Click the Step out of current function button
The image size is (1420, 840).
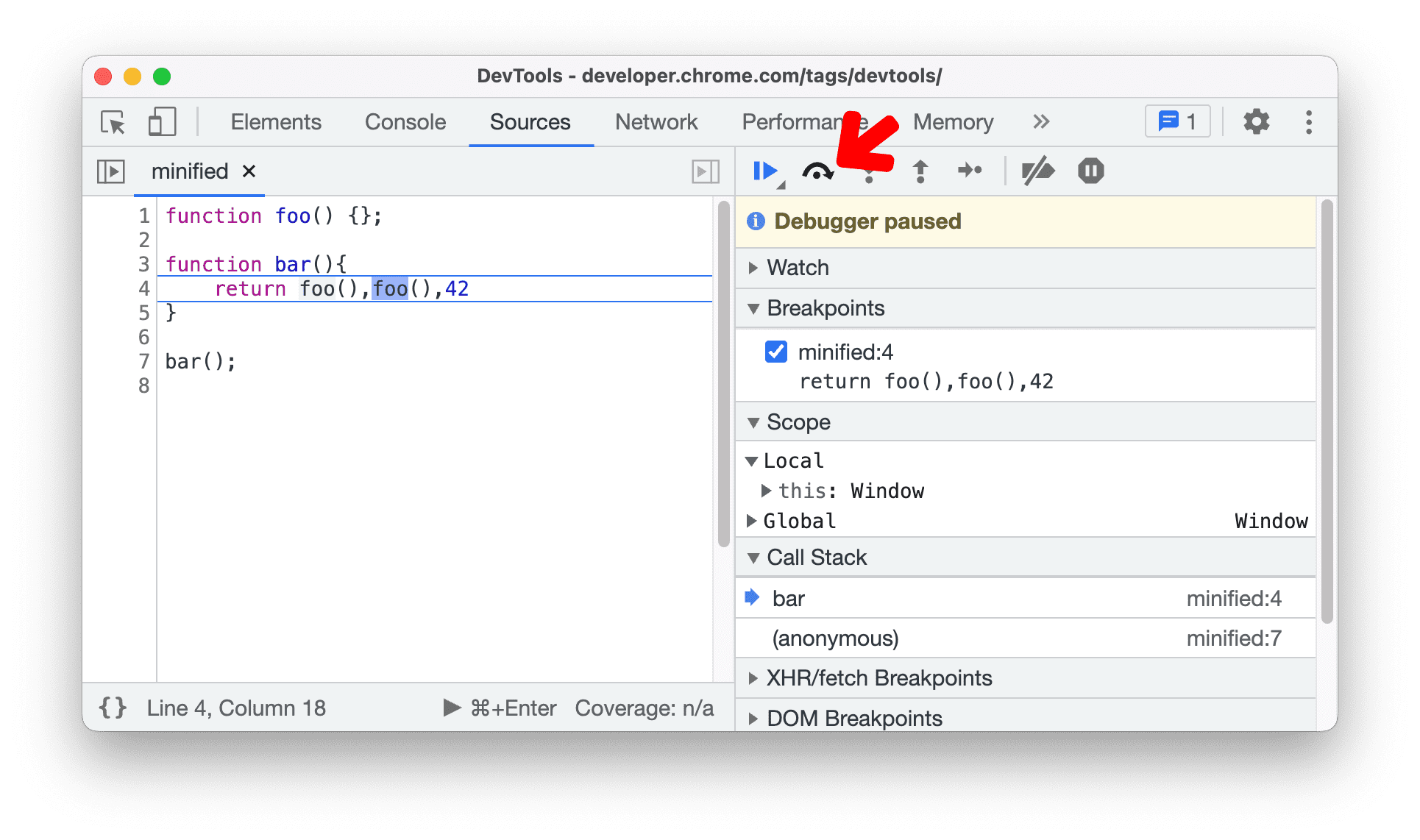click(920, 170)
